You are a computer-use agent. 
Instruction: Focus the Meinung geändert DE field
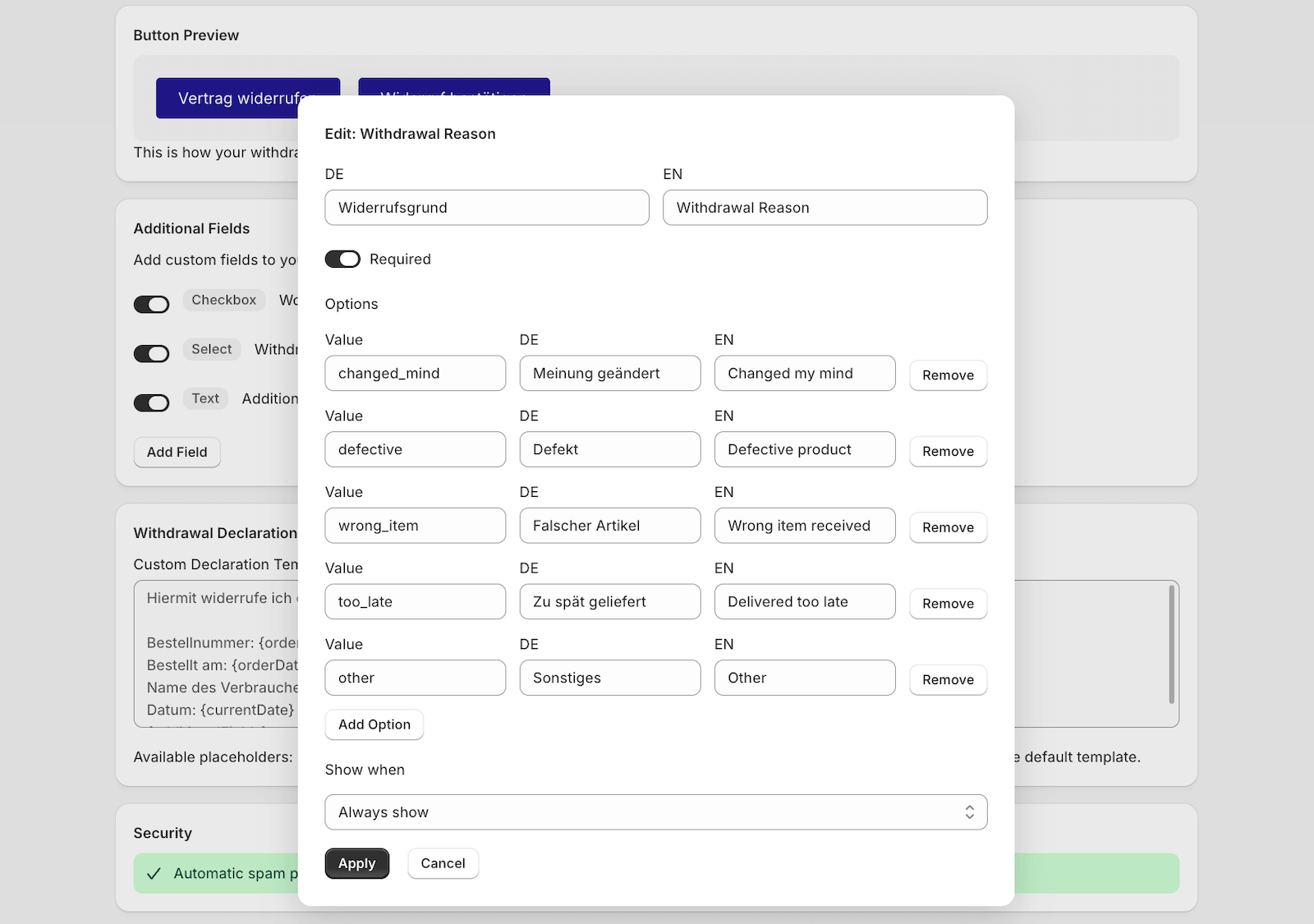609,374
